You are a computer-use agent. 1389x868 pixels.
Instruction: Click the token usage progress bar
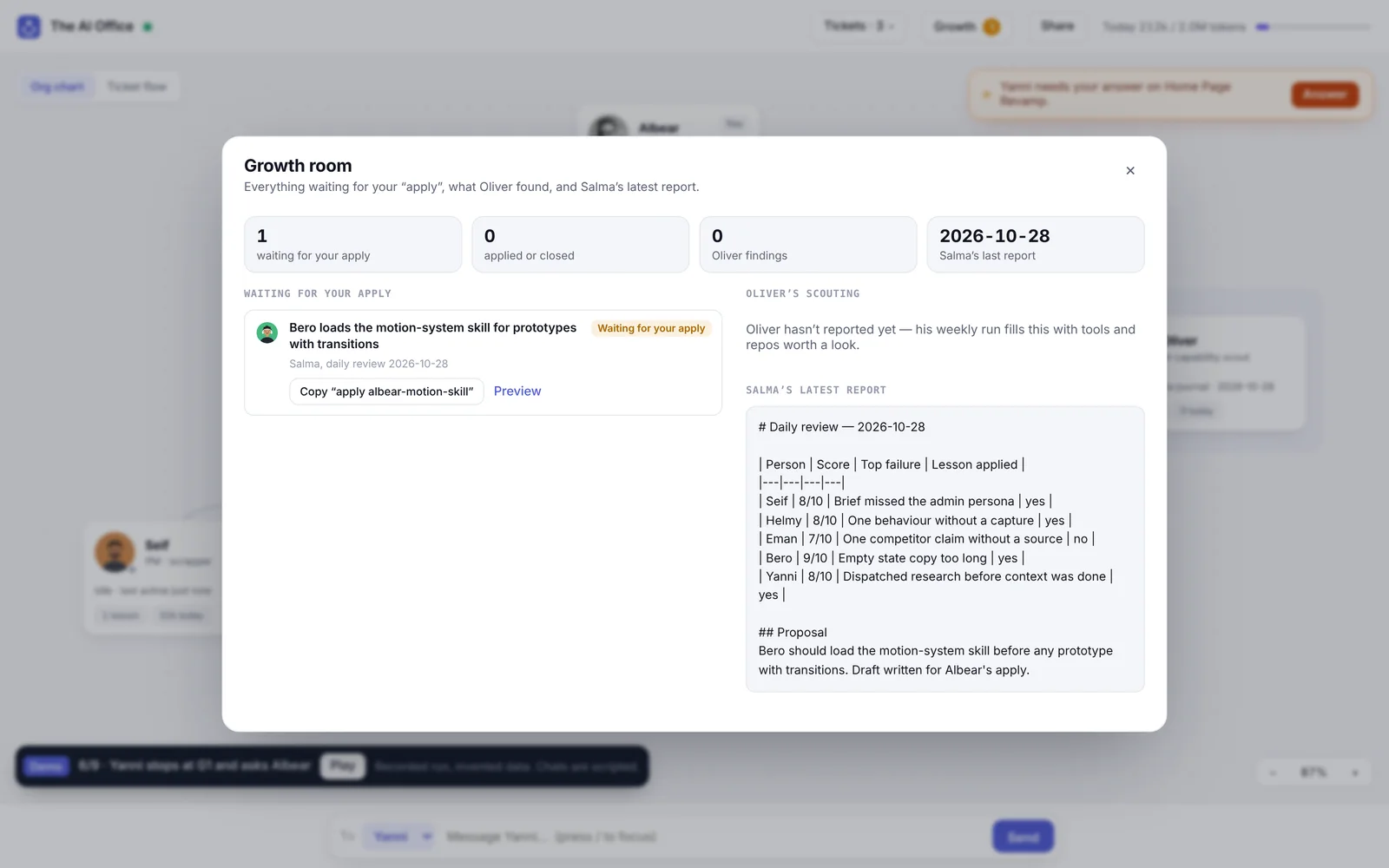[1313, 27]
